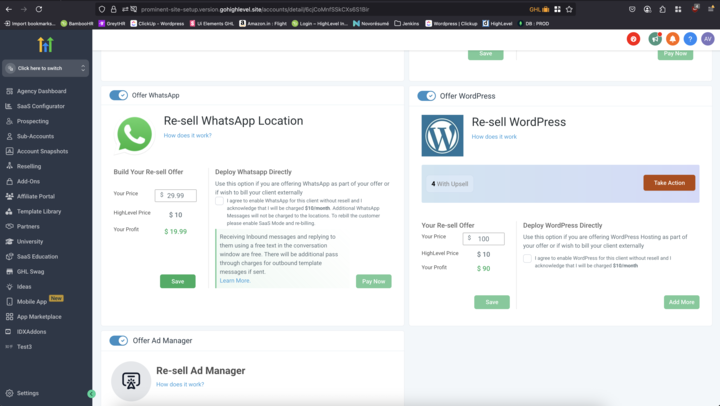
Task: Open WhatsApp How does it work link
Action: [x=187, y=135]
